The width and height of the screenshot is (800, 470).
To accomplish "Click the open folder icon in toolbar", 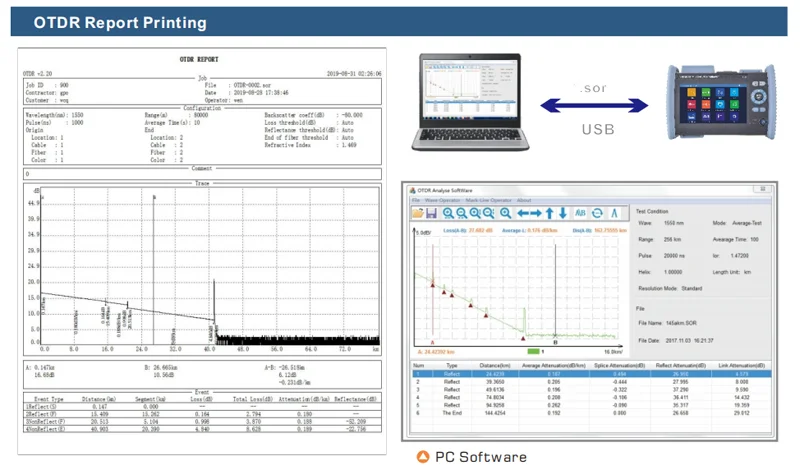I will coord(417,213).
